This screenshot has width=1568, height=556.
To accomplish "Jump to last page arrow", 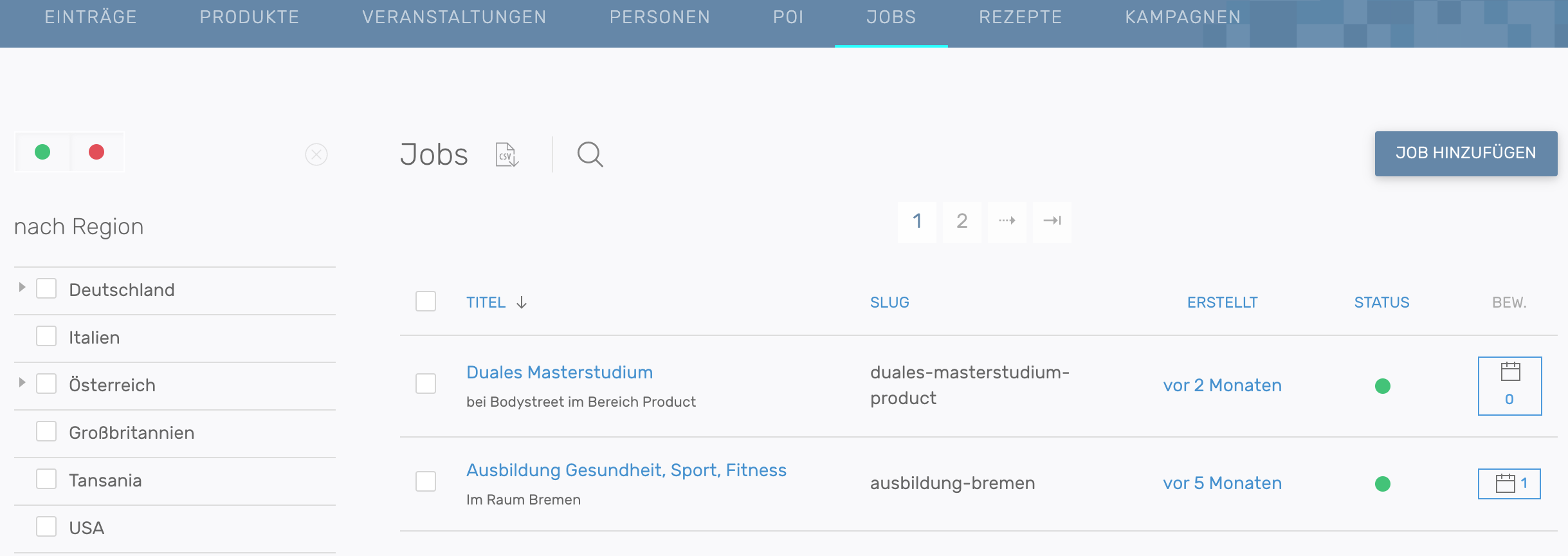I will [x=1052, y=221].
